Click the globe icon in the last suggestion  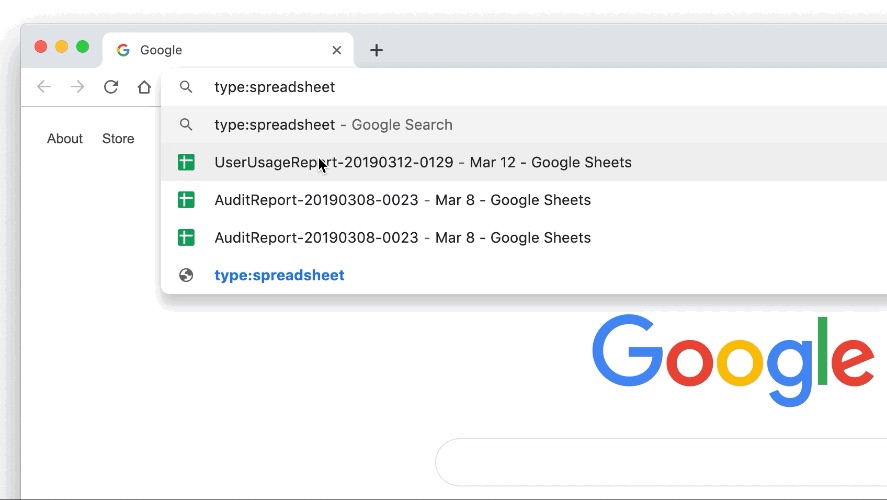pyautogui.click(x=186, y=275)
